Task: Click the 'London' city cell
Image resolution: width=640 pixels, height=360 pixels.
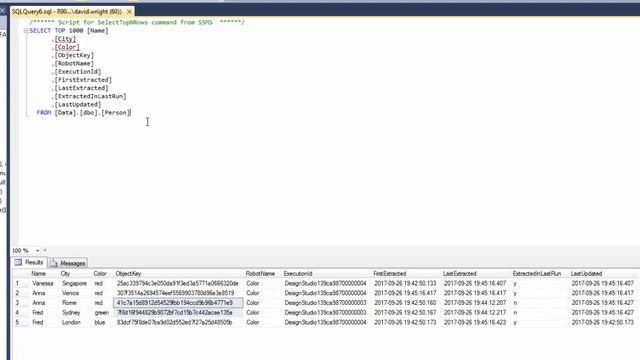Action: pos(71,322)
